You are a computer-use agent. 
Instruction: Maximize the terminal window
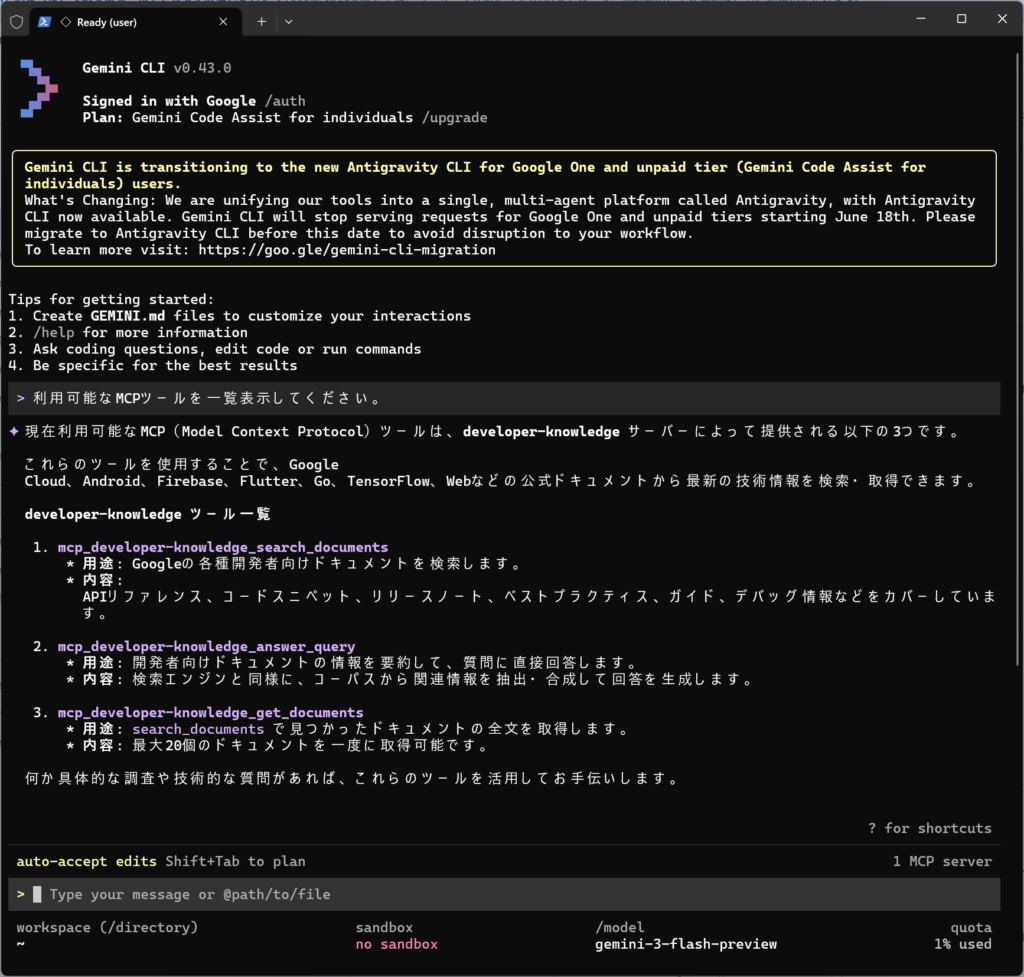coord(961,19)
